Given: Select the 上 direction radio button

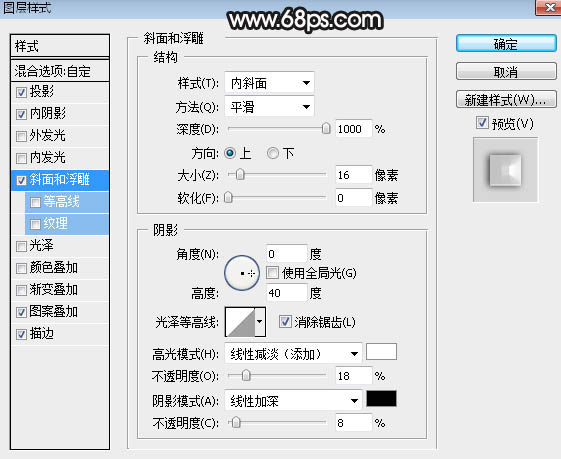Looking at the screenshot, I should pyautogui.click(x=230, y=153).
